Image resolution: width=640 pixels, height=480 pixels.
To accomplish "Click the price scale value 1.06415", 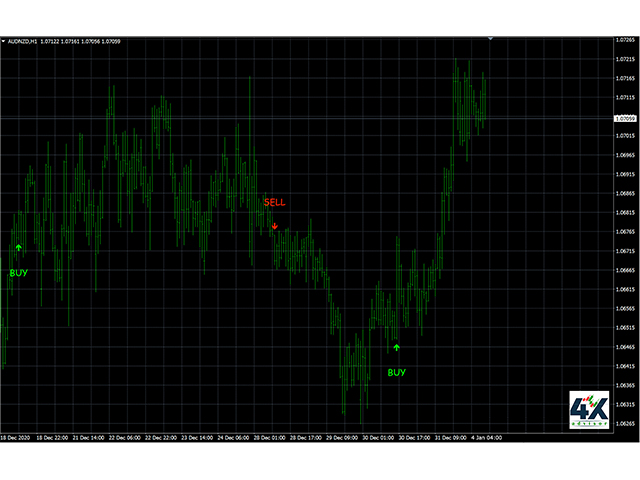I will 625,366.
